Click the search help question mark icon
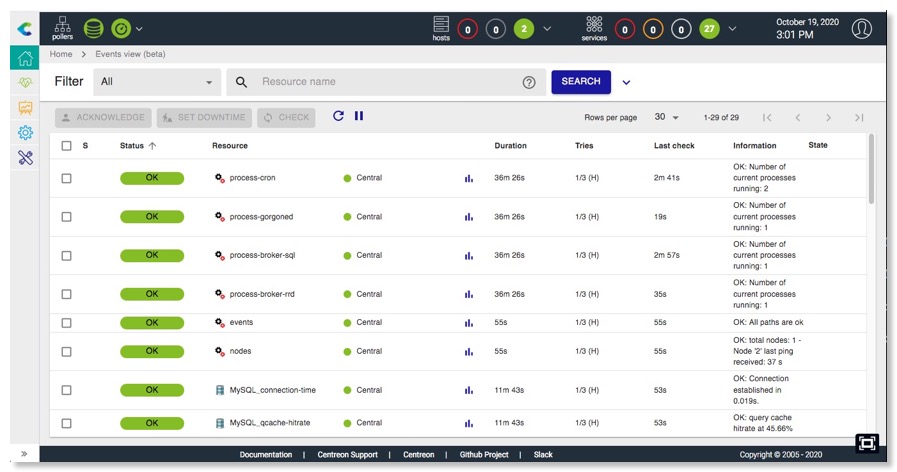This screenshot has width=897, height=472. (529, 82)
